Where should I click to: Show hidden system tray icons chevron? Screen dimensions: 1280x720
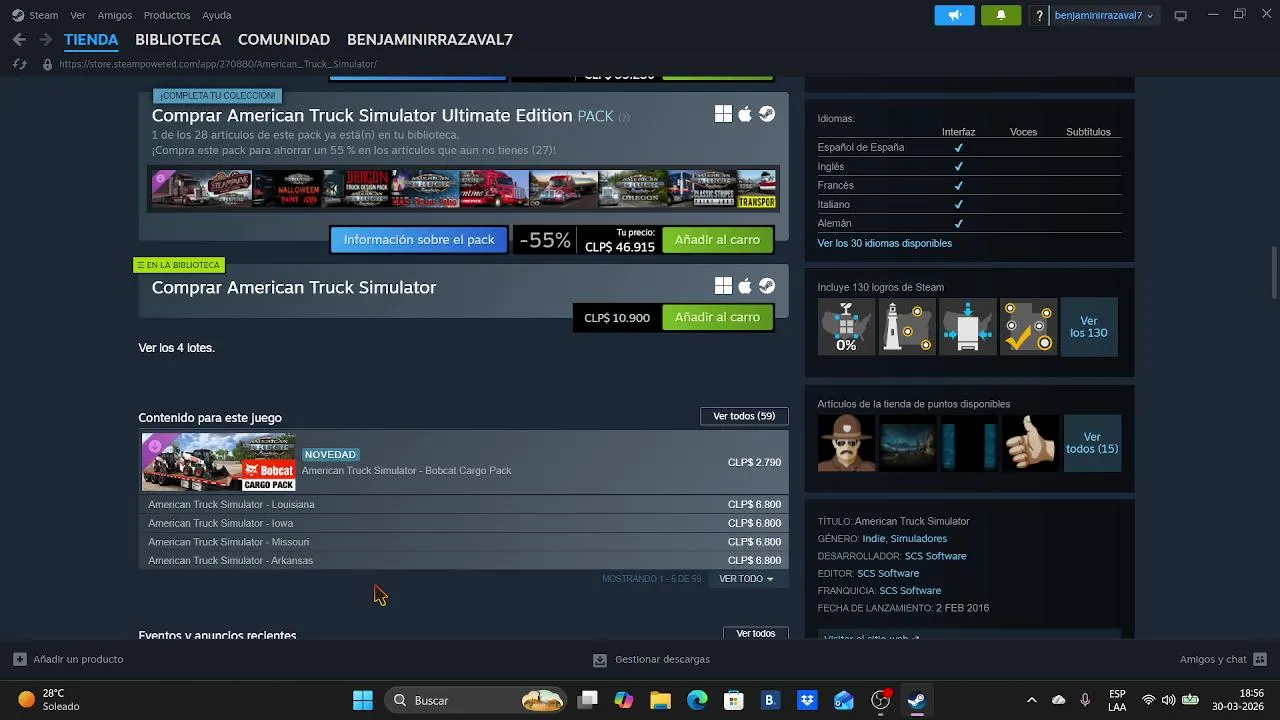[x=1032, y=700]
